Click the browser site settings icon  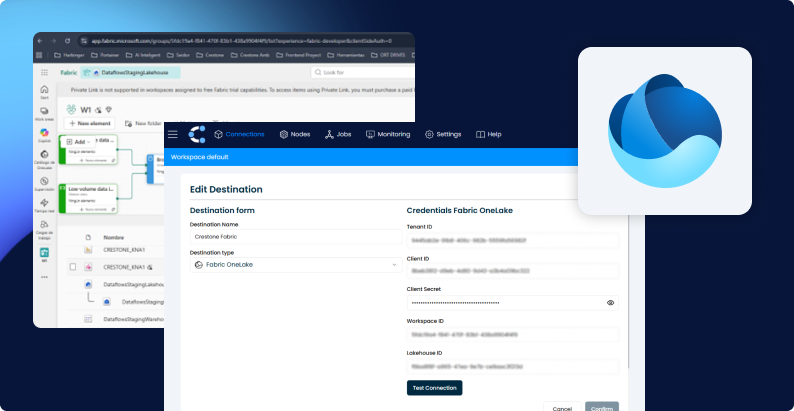pyautogui.click(x=85, y=41)
